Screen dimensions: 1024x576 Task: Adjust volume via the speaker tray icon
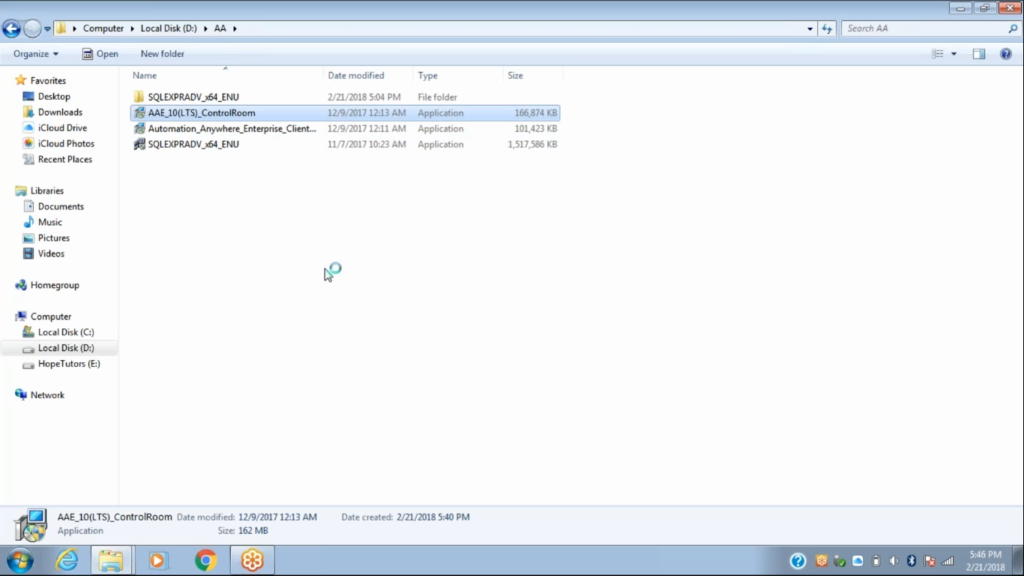tap(895, 561)
